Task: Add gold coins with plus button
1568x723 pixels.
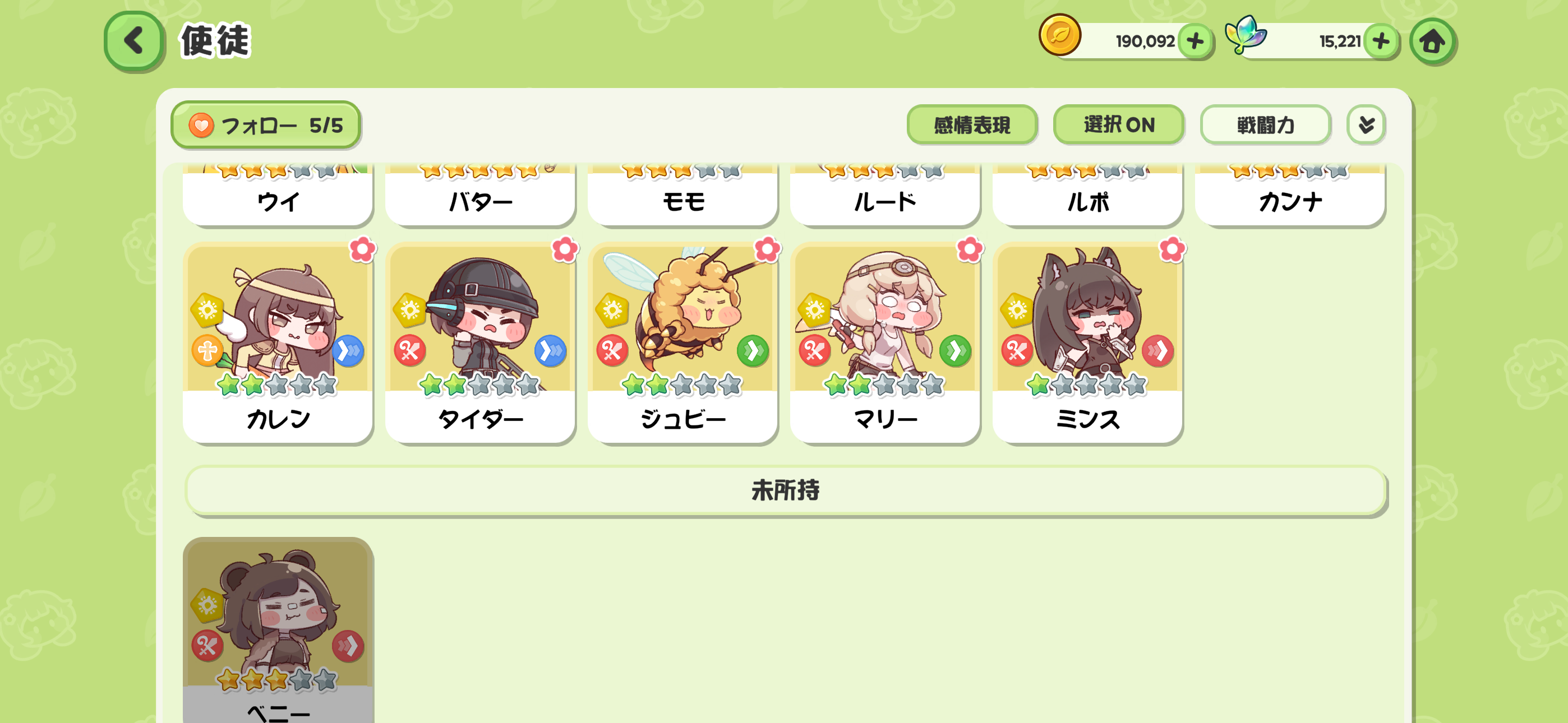Action: click(1195, 41)
